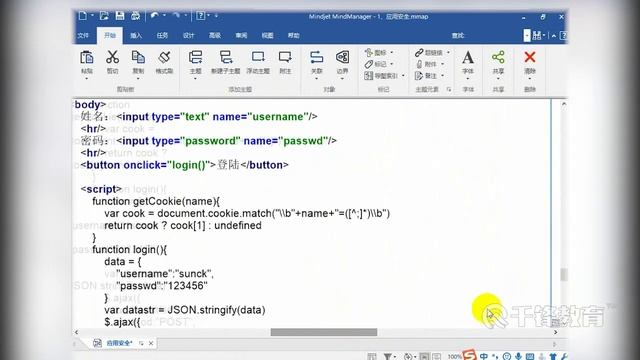The image size is (640, 360).
Task: Click the Copy (复制) icon
Action: (138, 58)
